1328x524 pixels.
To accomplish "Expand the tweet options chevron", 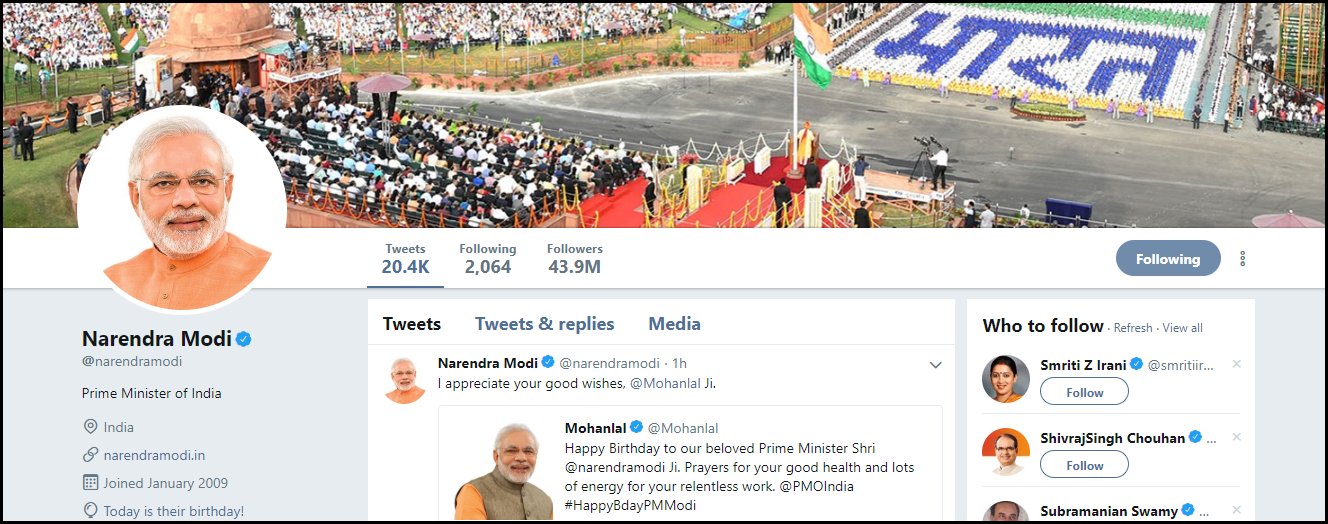I will click(936, 365).
